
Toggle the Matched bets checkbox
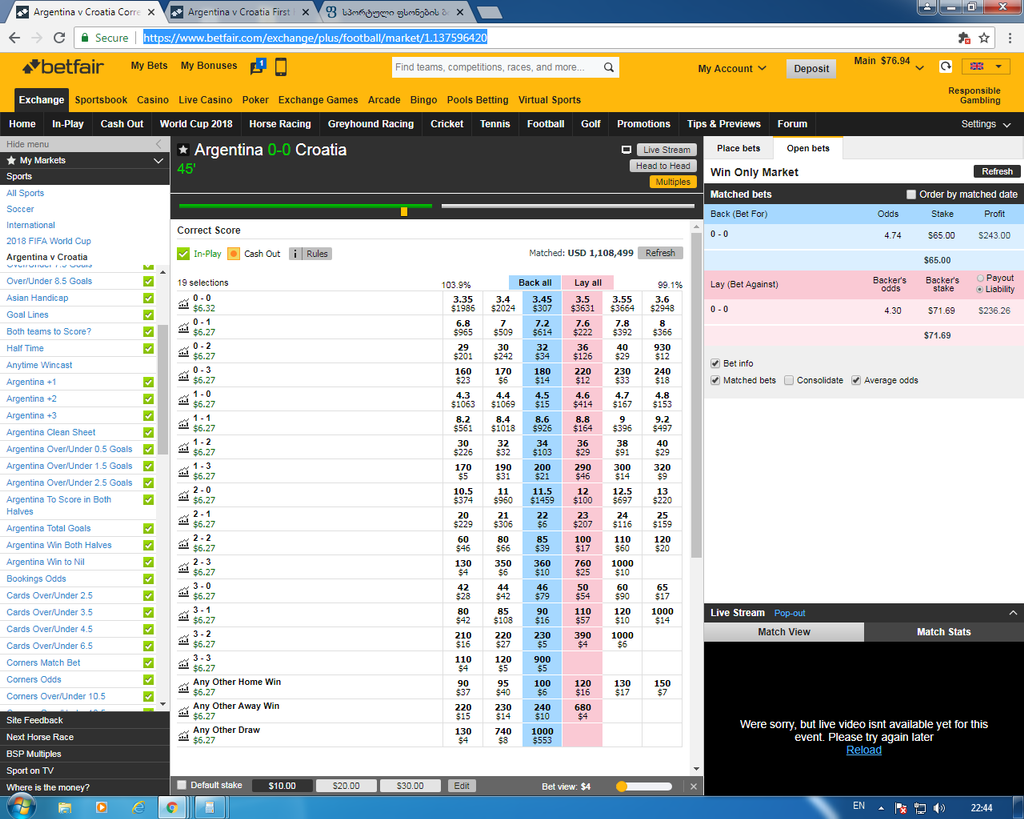[715, 380]
